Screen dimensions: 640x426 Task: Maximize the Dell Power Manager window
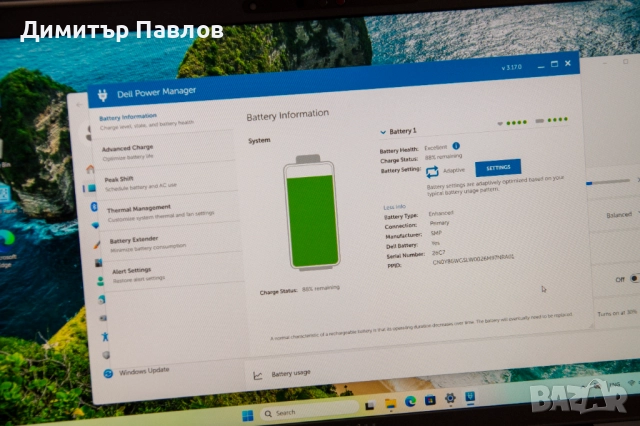(554, 64)
